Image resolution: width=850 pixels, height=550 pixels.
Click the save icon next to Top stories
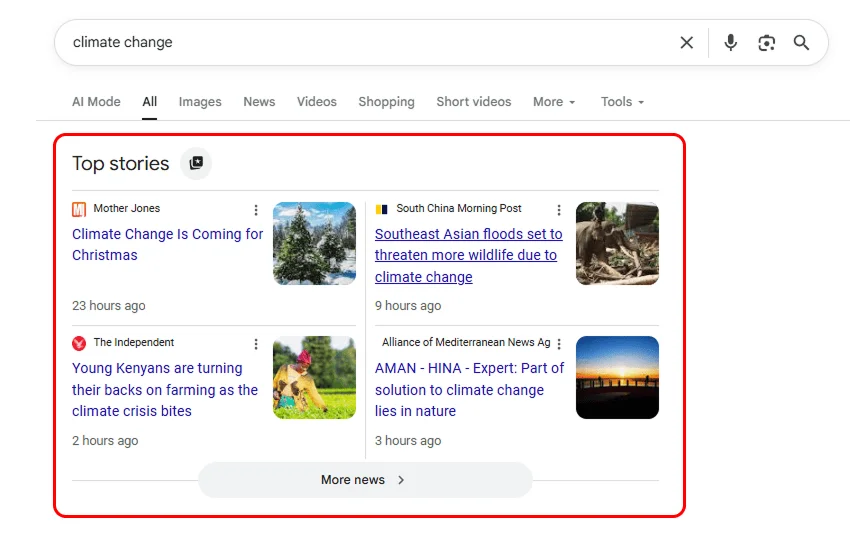196,163
